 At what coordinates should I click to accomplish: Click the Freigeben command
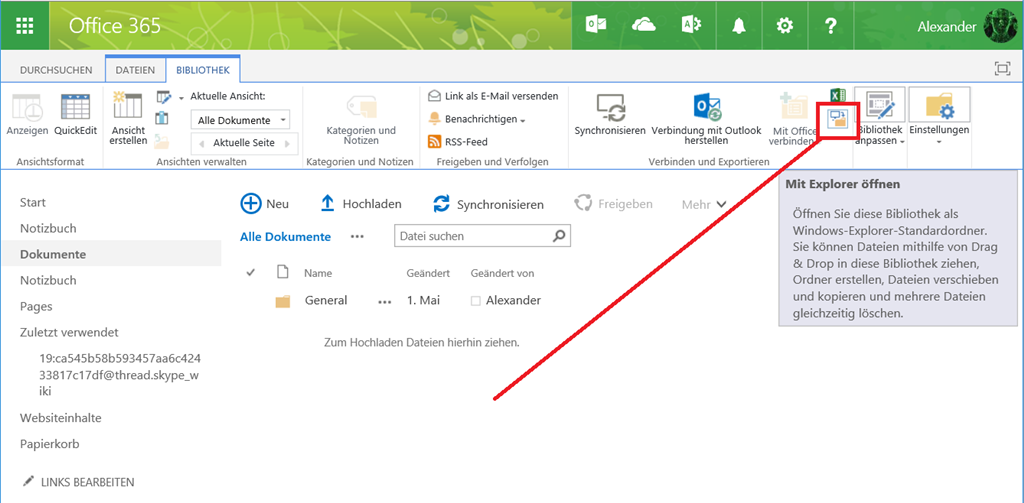[x=613, y=204]
